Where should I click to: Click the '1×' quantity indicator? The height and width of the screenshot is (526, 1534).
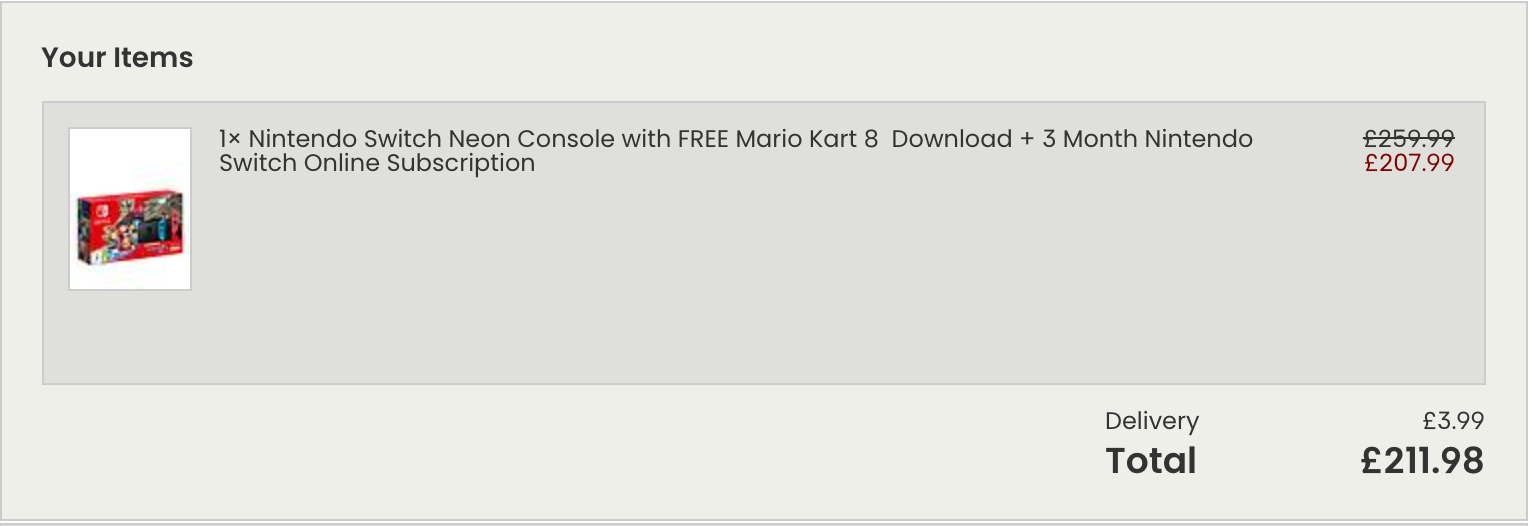[230, 139]
